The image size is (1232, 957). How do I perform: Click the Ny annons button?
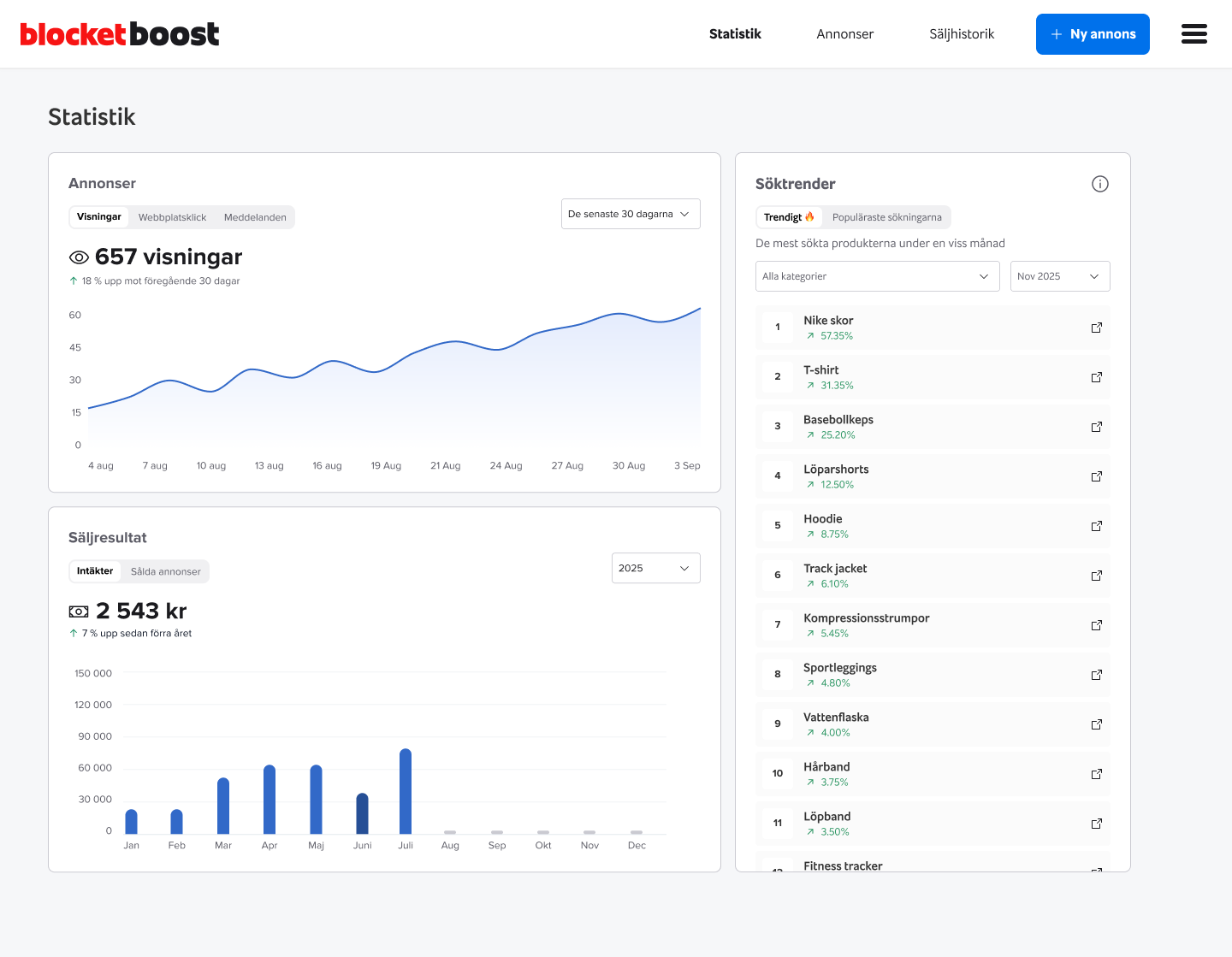coord(1093,34)
